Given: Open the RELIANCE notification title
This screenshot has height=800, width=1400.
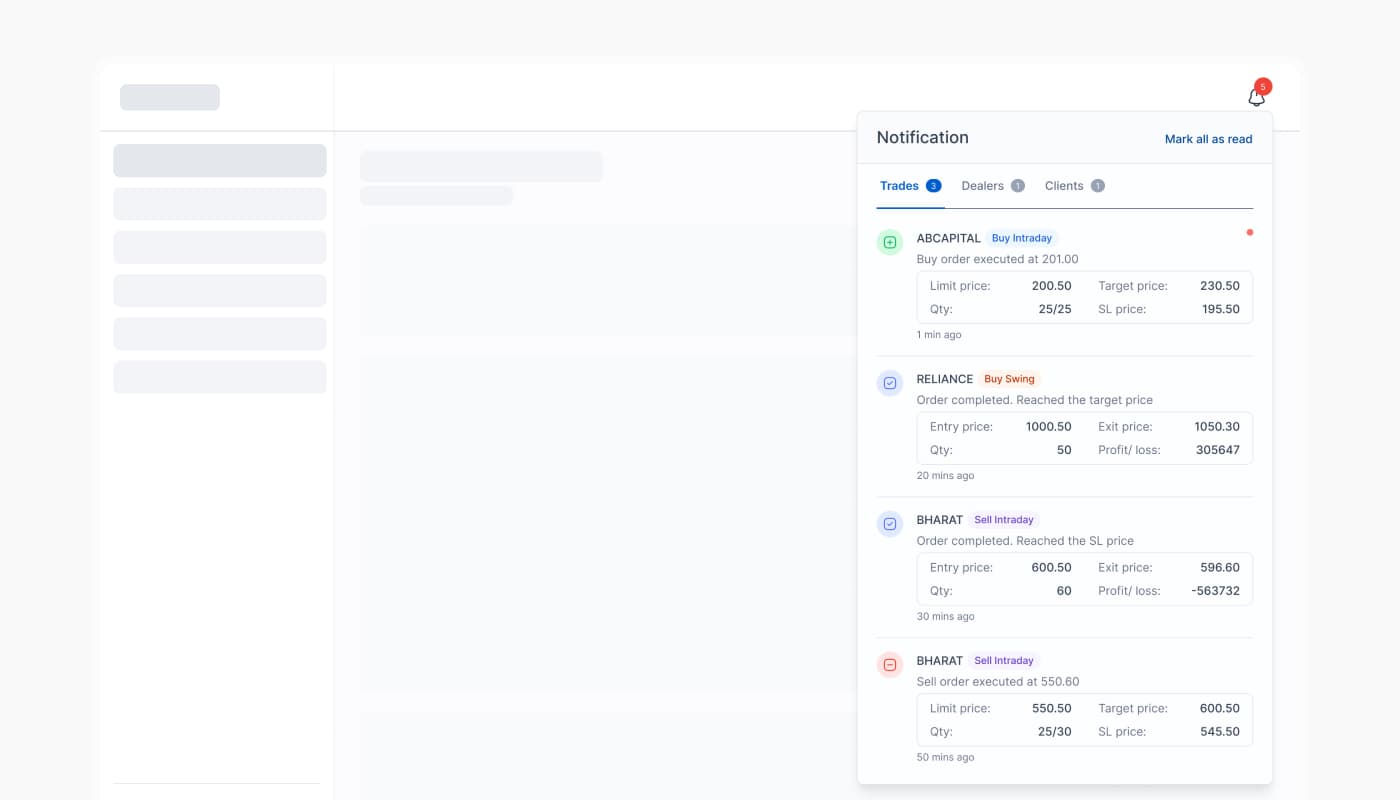Looking at the screenshot, I should (945, 379).
